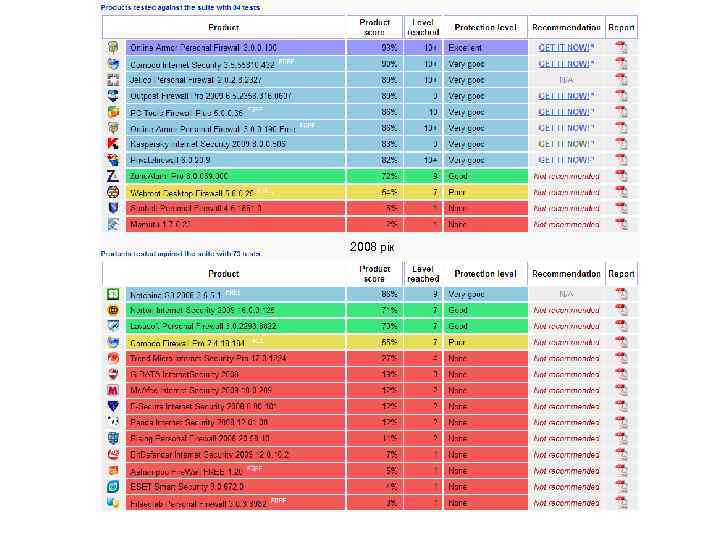This screenshot has width=720, height=540.
Task: Click GET IT NOW for Online Armor 93% row
Action: 566,47
